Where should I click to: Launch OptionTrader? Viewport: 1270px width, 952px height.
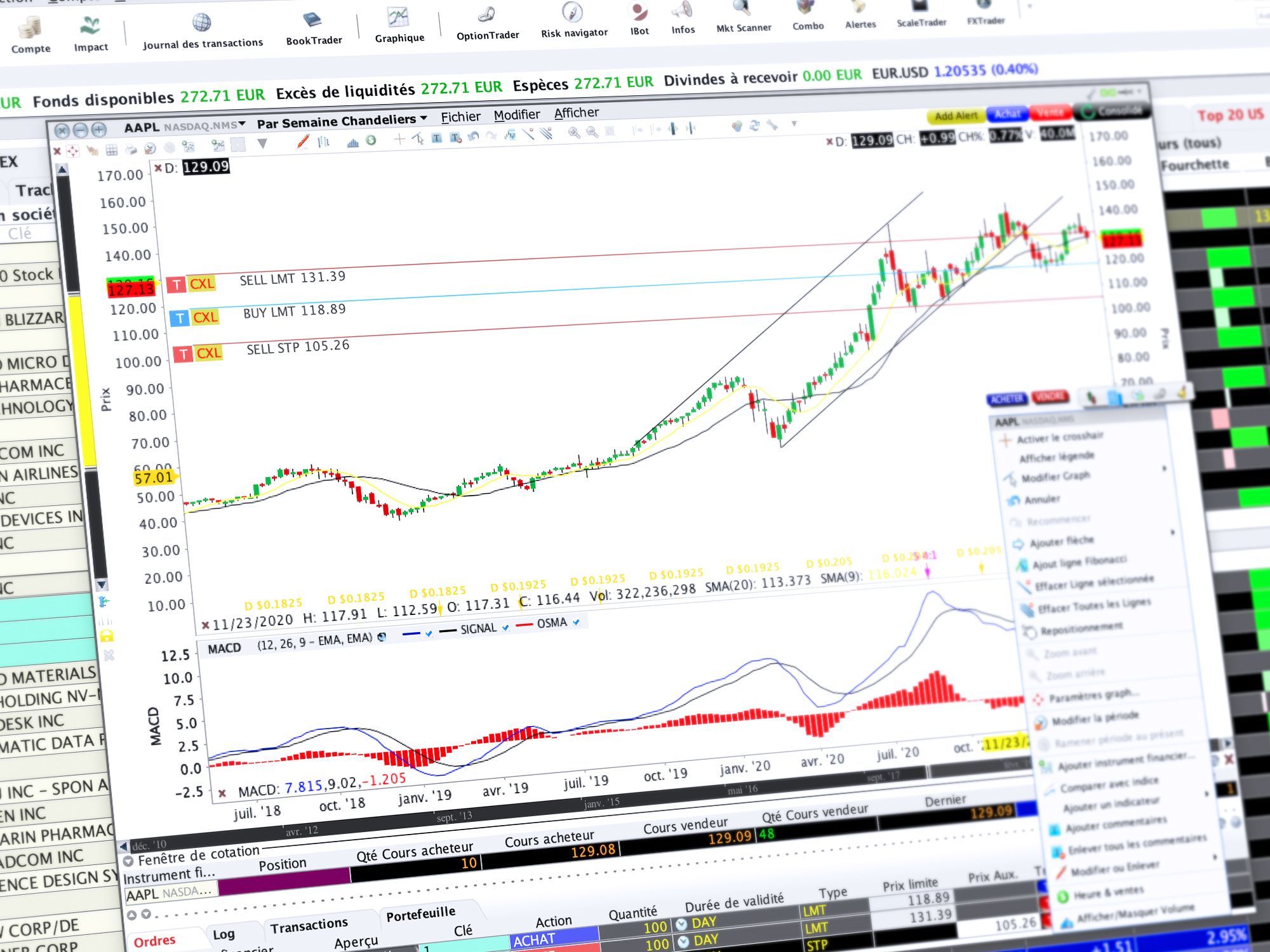point(488,23)
